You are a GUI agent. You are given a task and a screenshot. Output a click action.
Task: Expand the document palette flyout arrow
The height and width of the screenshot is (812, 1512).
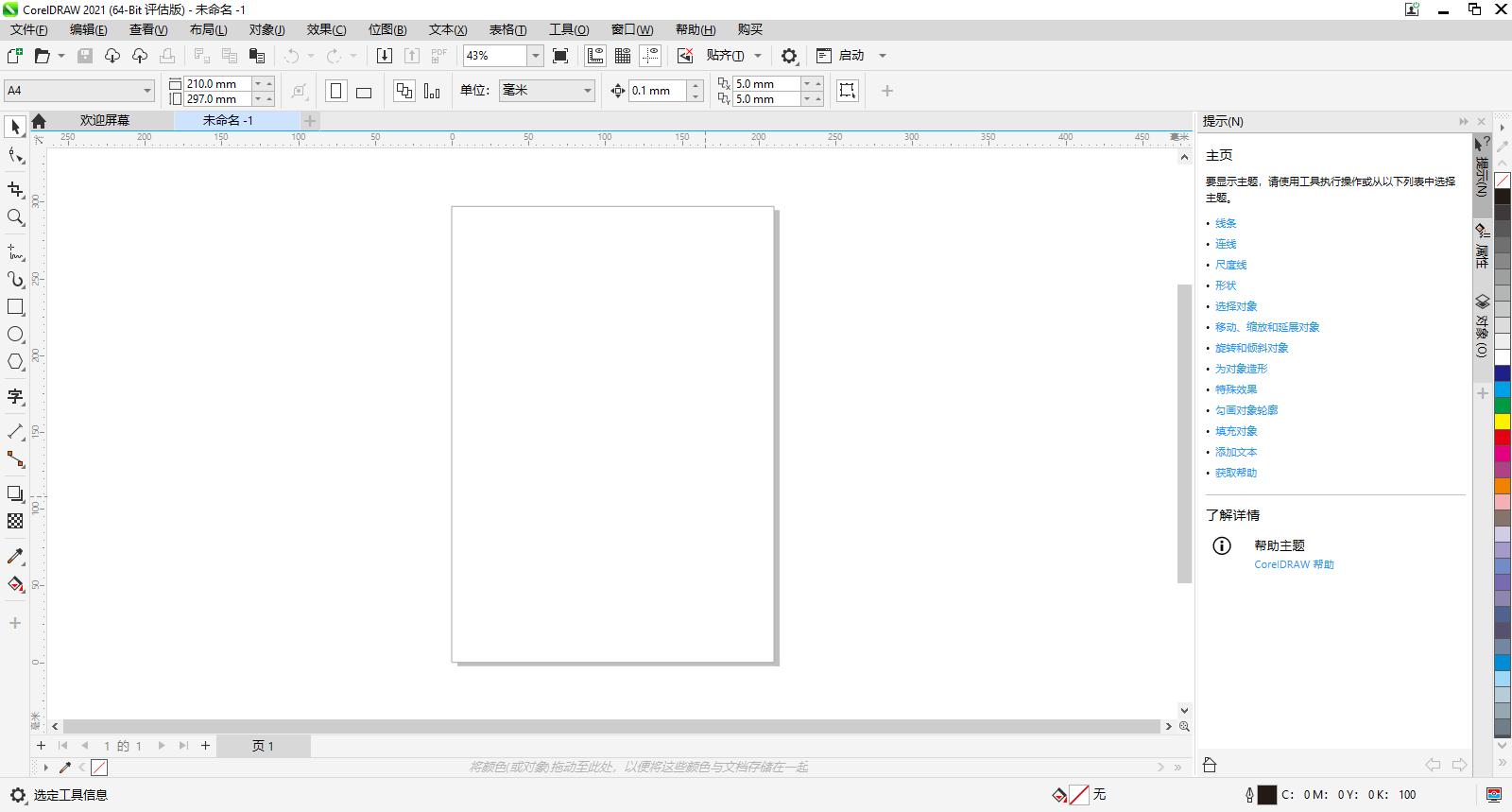(45, 768)
